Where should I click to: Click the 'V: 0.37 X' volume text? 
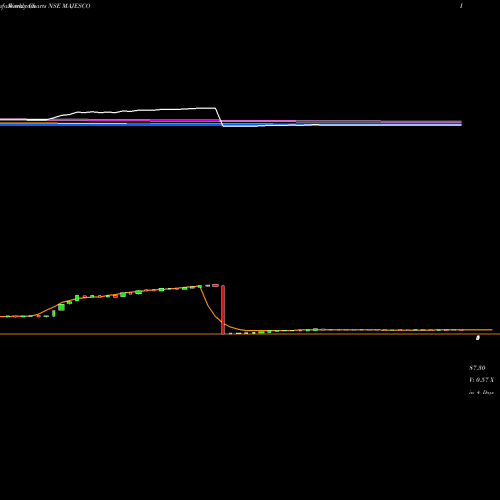pos(481,380)
